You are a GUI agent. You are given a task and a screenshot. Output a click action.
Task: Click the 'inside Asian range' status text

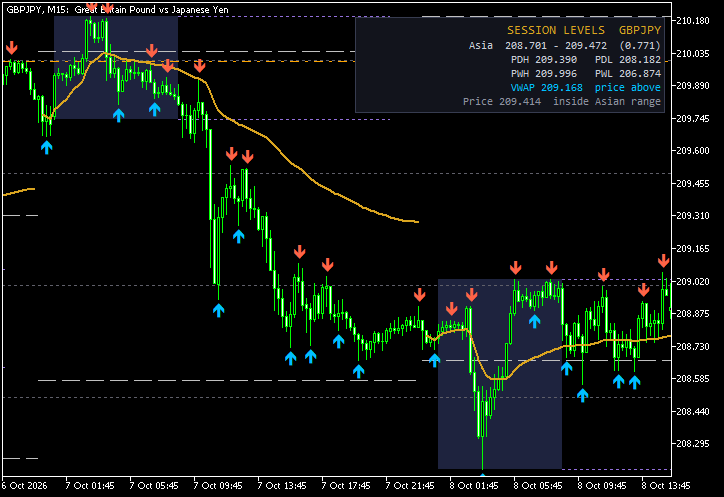[607, 101]
